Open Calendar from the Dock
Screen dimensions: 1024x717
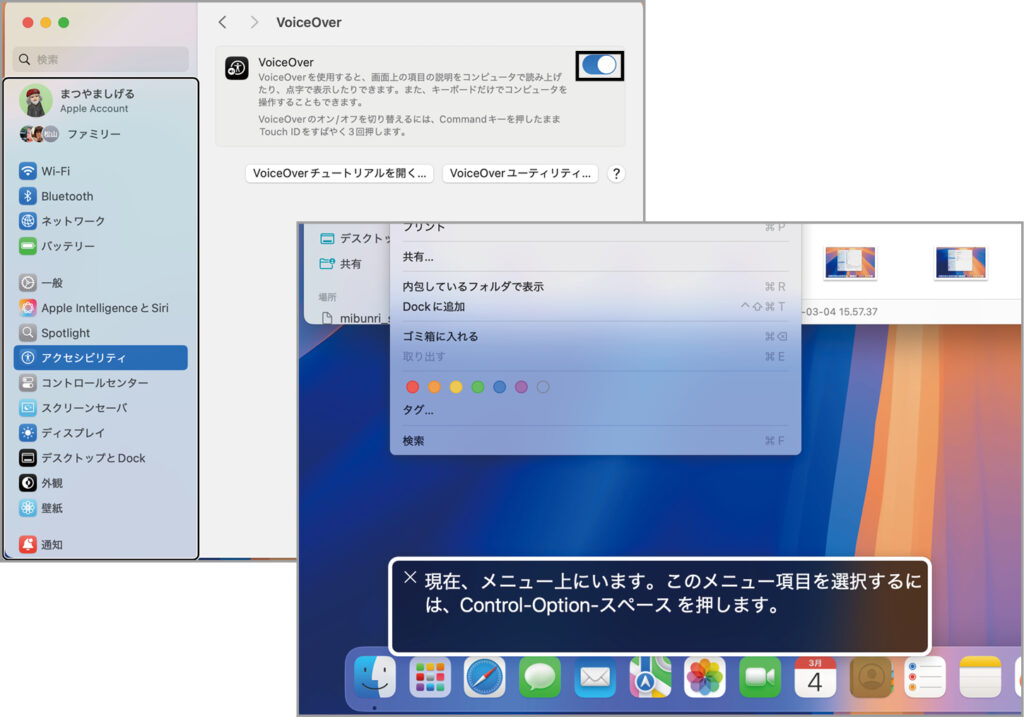(815, 677)
